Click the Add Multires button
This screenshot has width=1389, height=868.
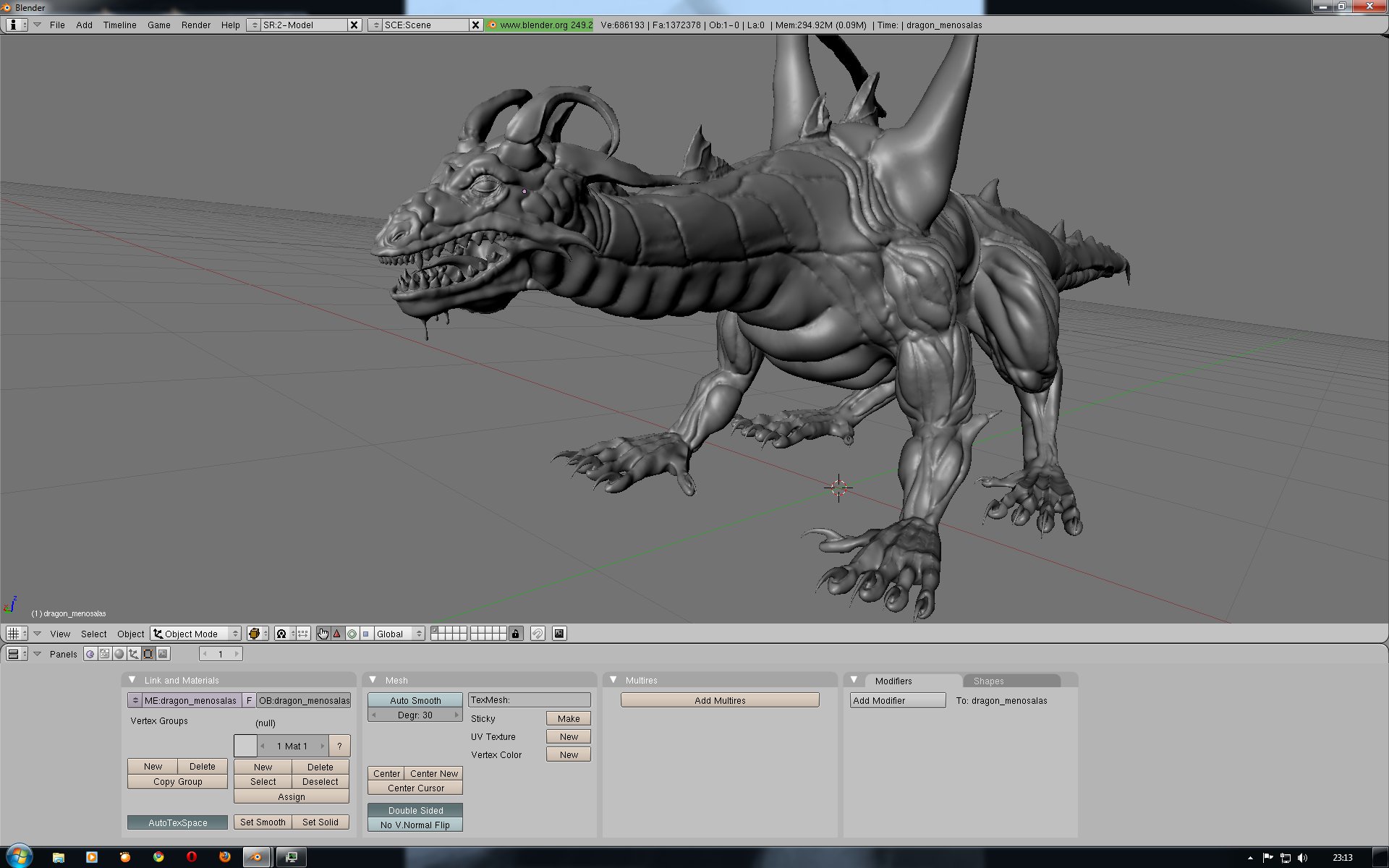coord(720,700)
